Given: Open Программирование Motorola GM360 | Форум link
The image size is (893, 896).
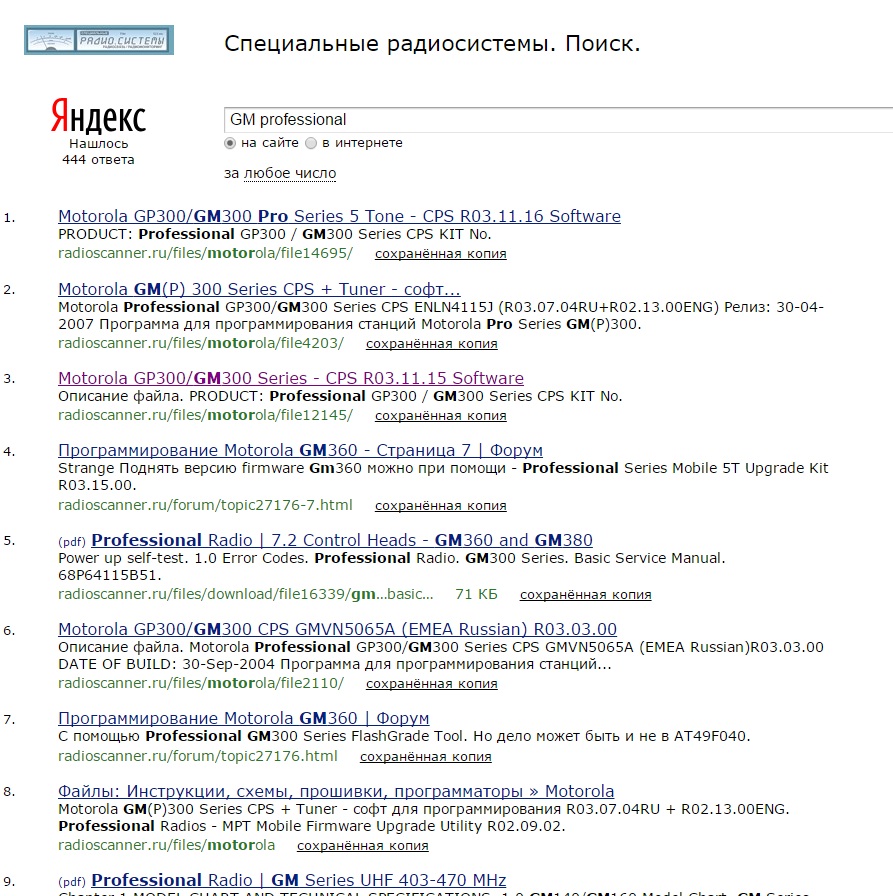Looking at the screenshot, I should [244, 718].
